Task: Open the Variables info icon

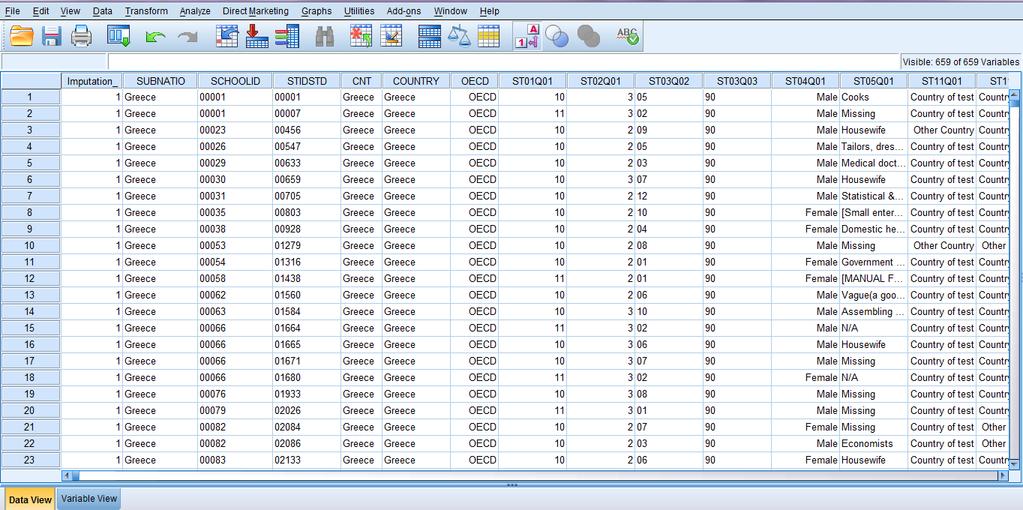Action: 287,36
